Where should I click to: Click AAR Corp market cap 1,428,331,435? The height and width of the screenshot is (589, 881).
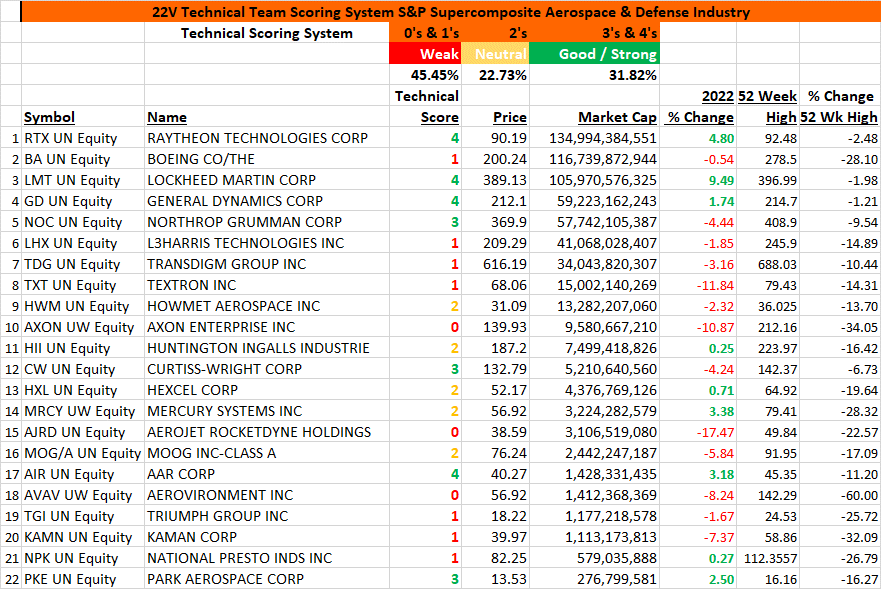594,474
